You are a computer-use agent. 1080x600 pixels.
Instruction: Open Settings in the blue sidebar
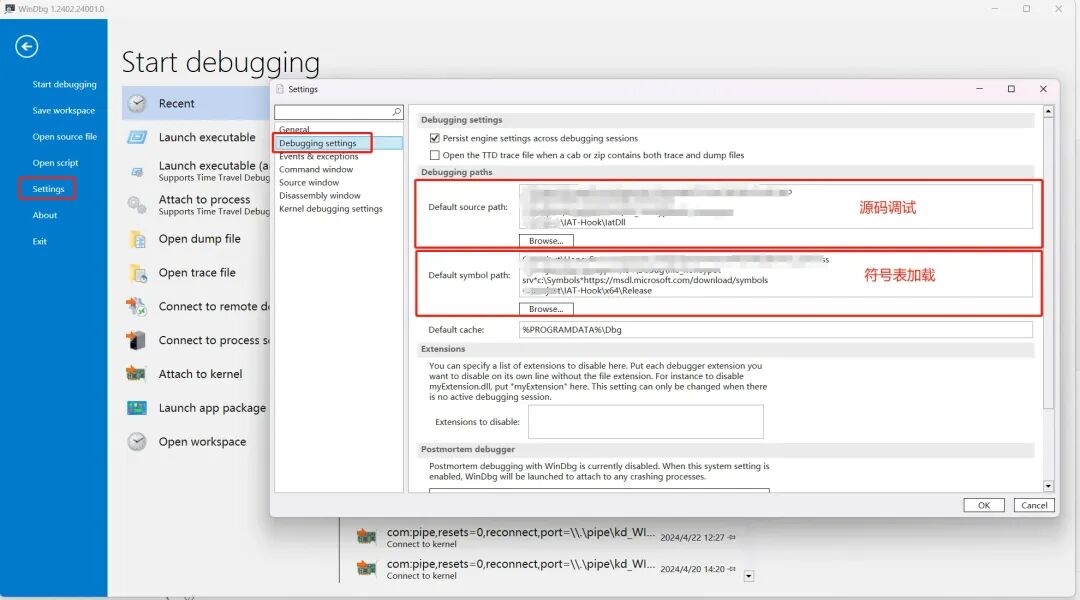click(x=48, y=189)
